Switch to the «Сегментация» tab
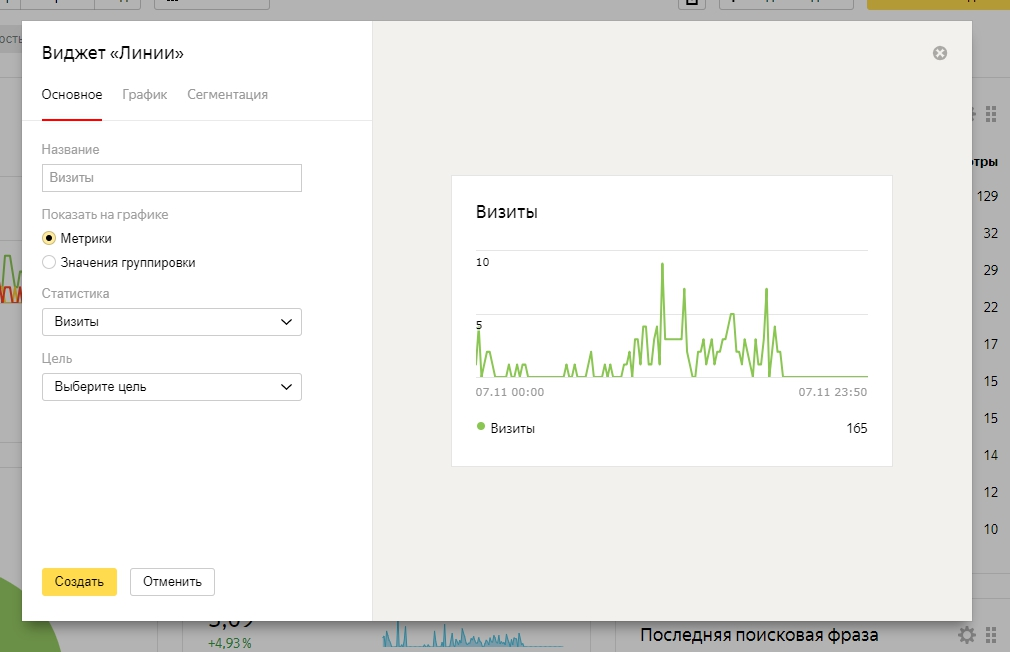 227,95
